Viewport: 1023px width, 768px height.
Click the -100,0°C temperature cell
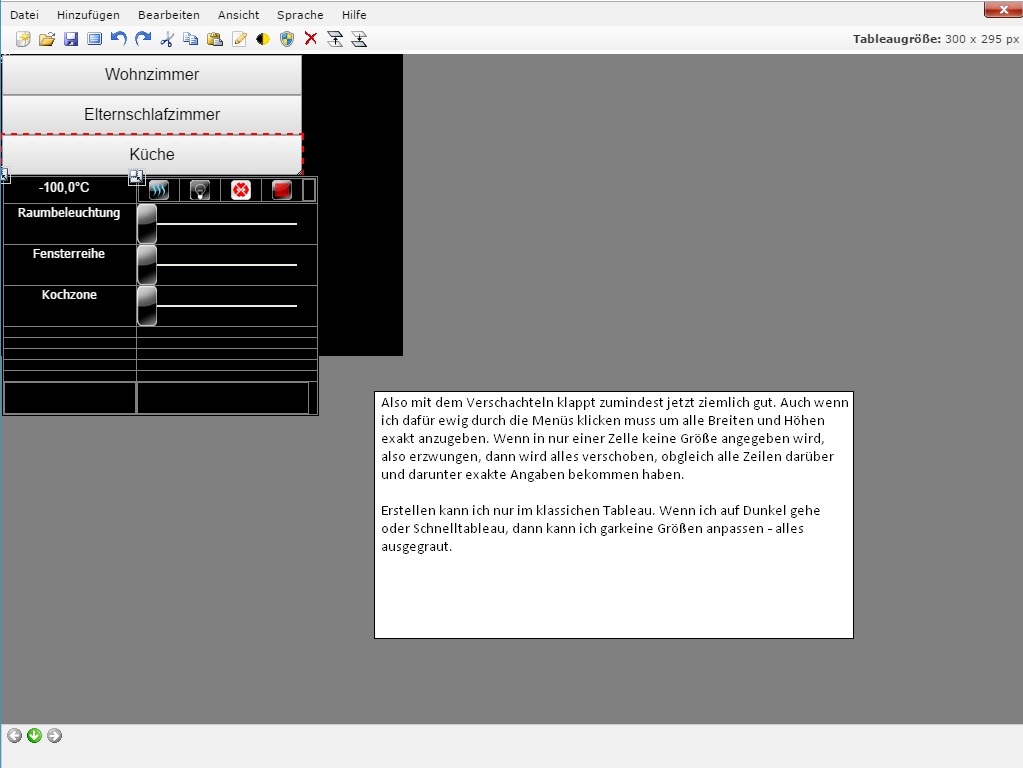pyautogui.click(x=64, y=188)
